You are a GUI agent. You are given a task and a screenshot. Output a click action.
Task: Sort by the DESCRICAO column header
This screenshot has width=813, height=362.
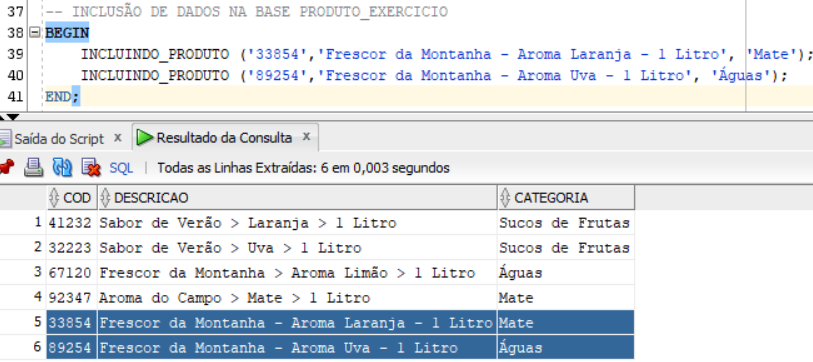click(x=297, y=198)
